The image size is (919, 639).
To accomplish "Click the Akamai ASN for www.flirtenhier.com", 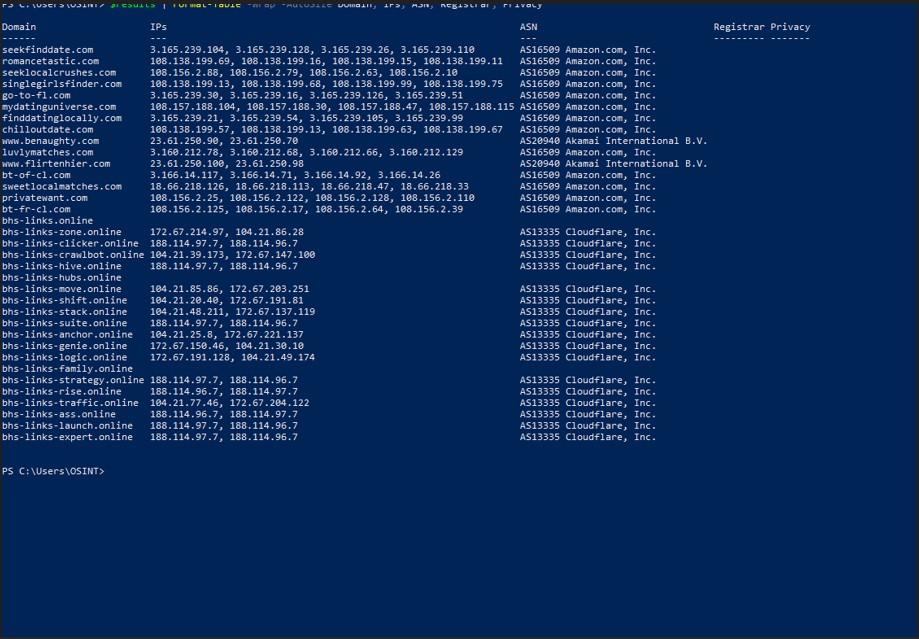I will (613, 163).
